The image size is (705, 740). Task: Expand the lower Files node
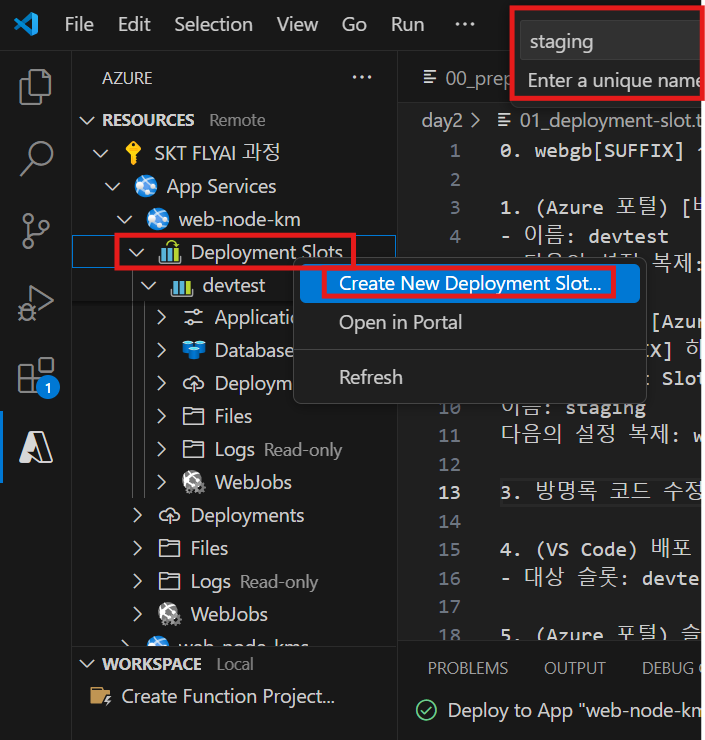[137, 548]
